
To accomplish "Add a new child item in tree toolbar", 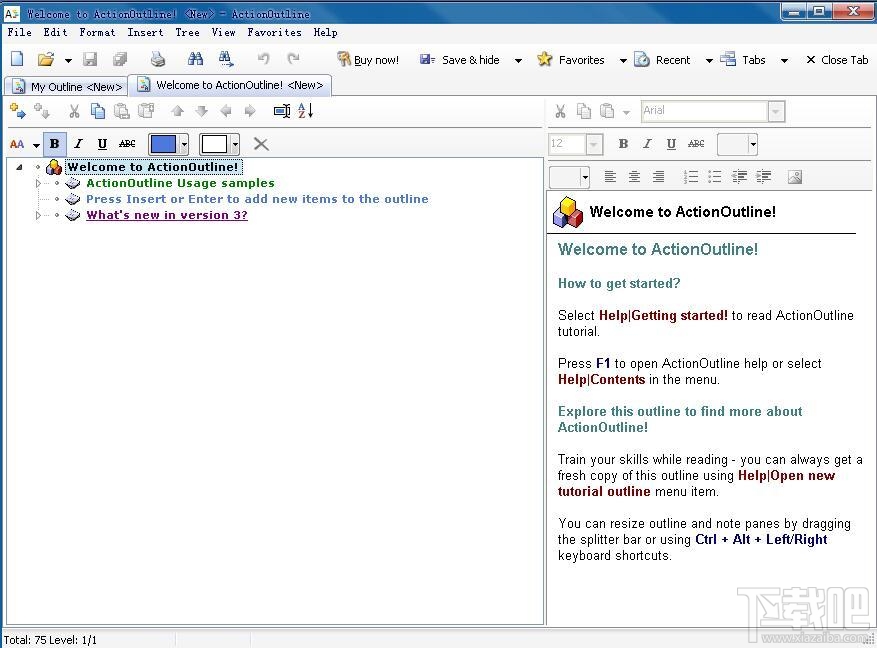I will [42, 111].
